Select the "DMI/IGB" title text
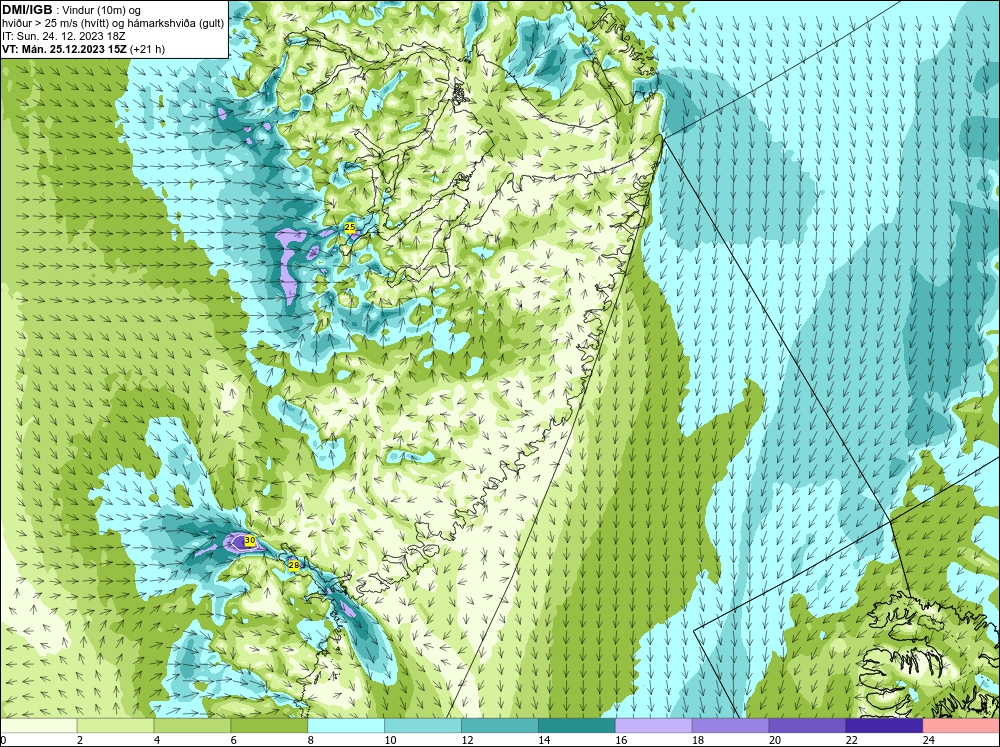Image resolution: width=1000 pixels, height=747 pixels. (27, 10)
